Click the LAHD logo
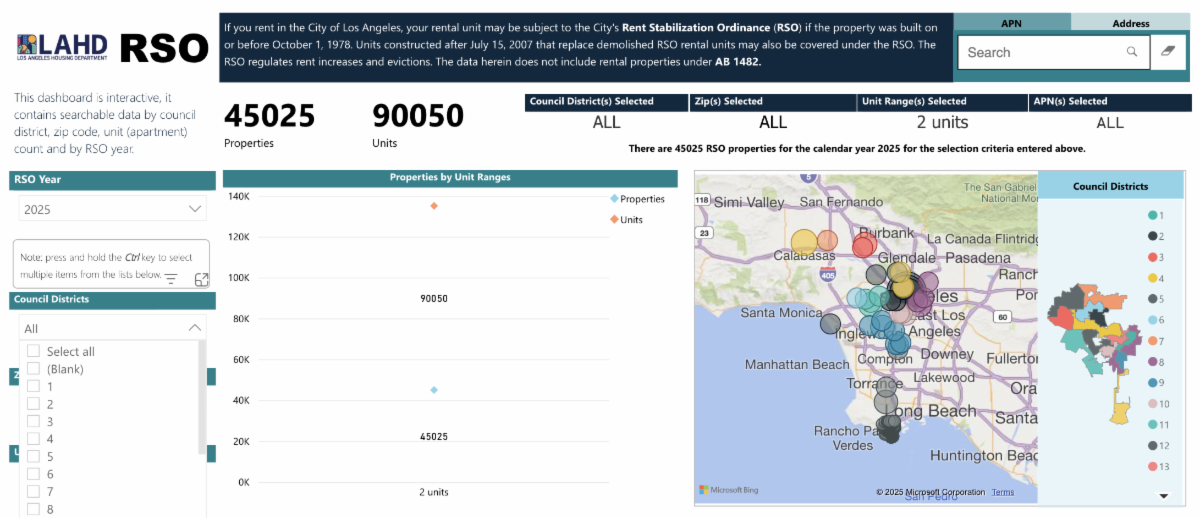The image size is (1200, 518). (x=62, y=47)
